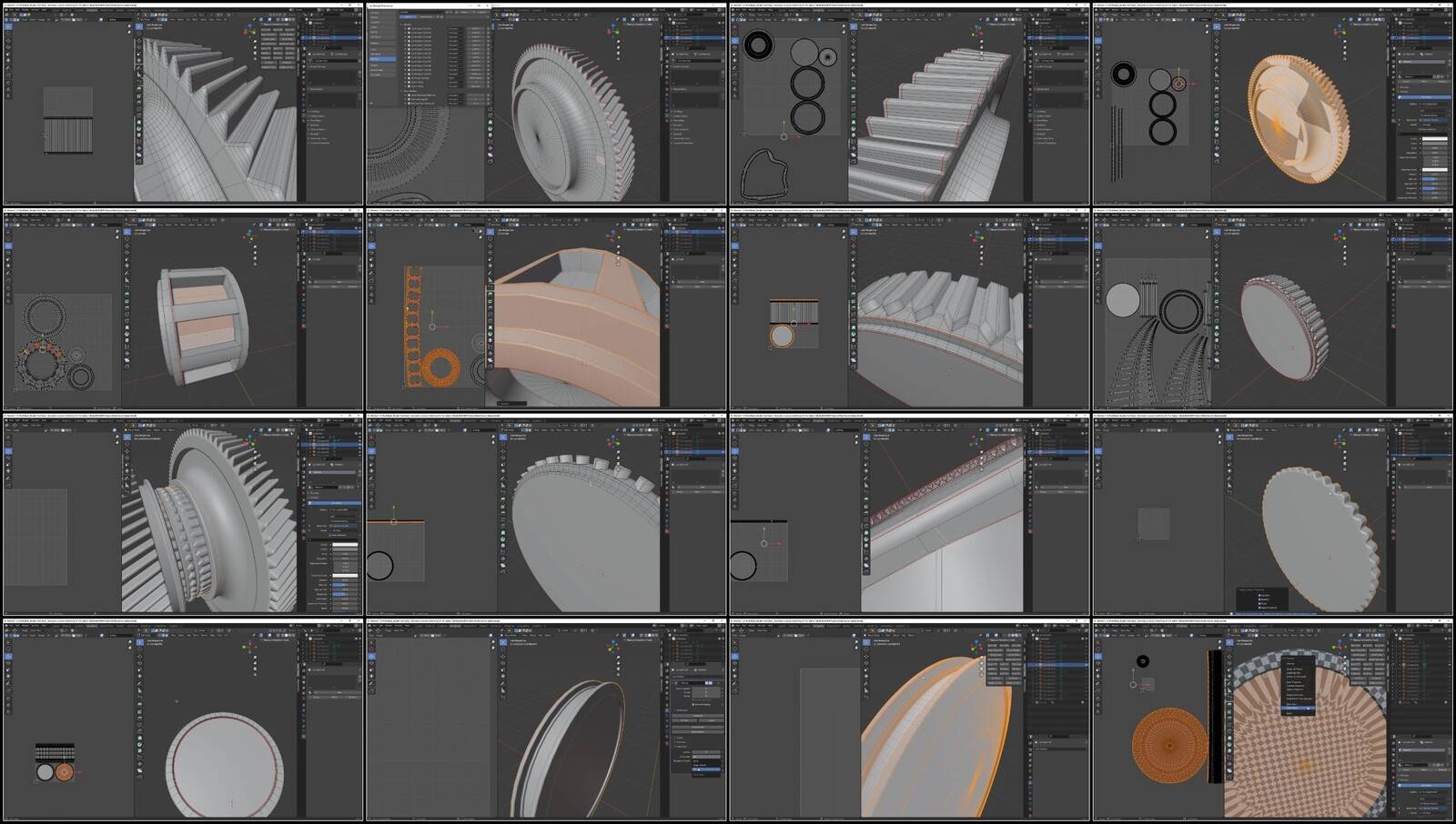Open frame showing edge close-up with red triangle pattern
The image size is (1456, 824).
[909, 515]
